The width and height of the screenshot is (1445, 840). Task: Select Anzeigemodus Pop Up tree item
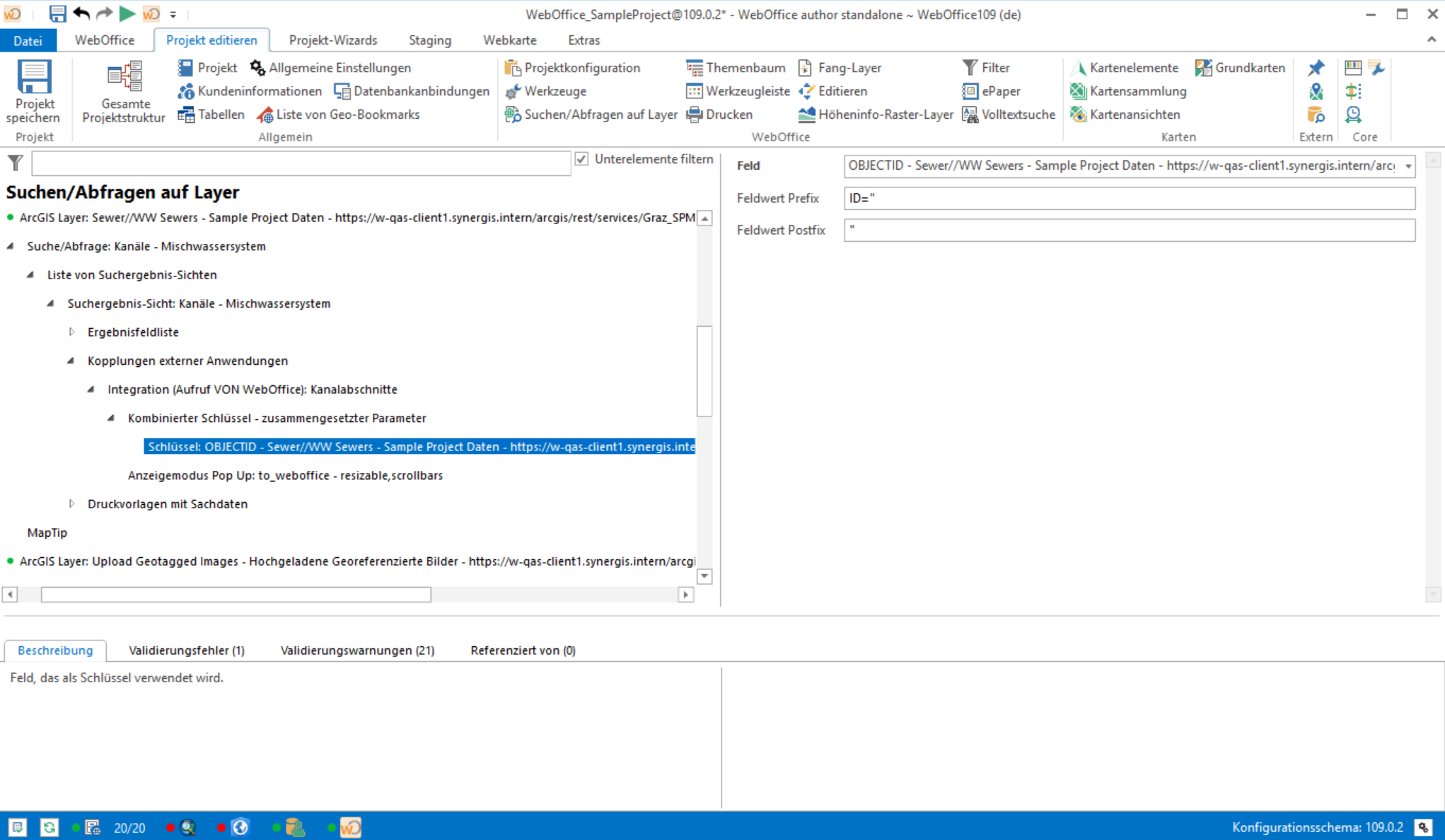tap(285, 476)
